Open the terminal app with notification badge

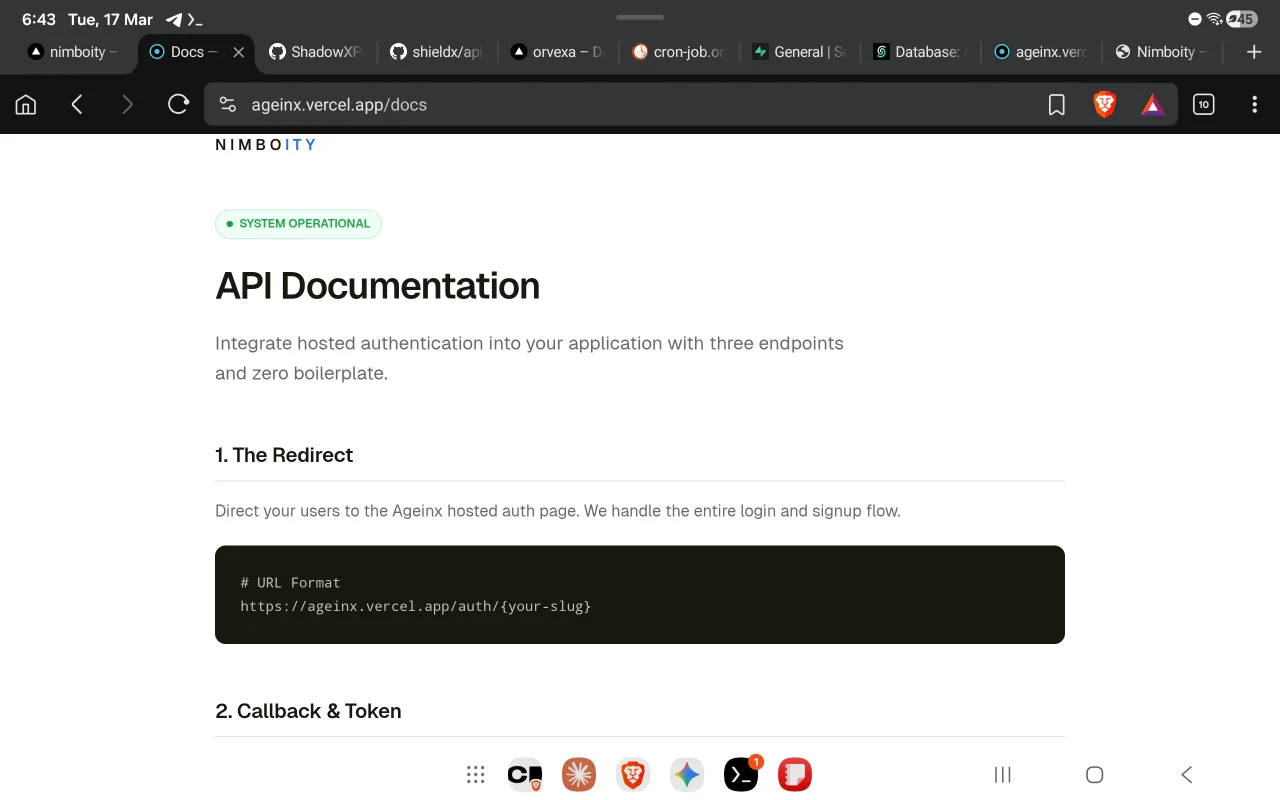741,774
